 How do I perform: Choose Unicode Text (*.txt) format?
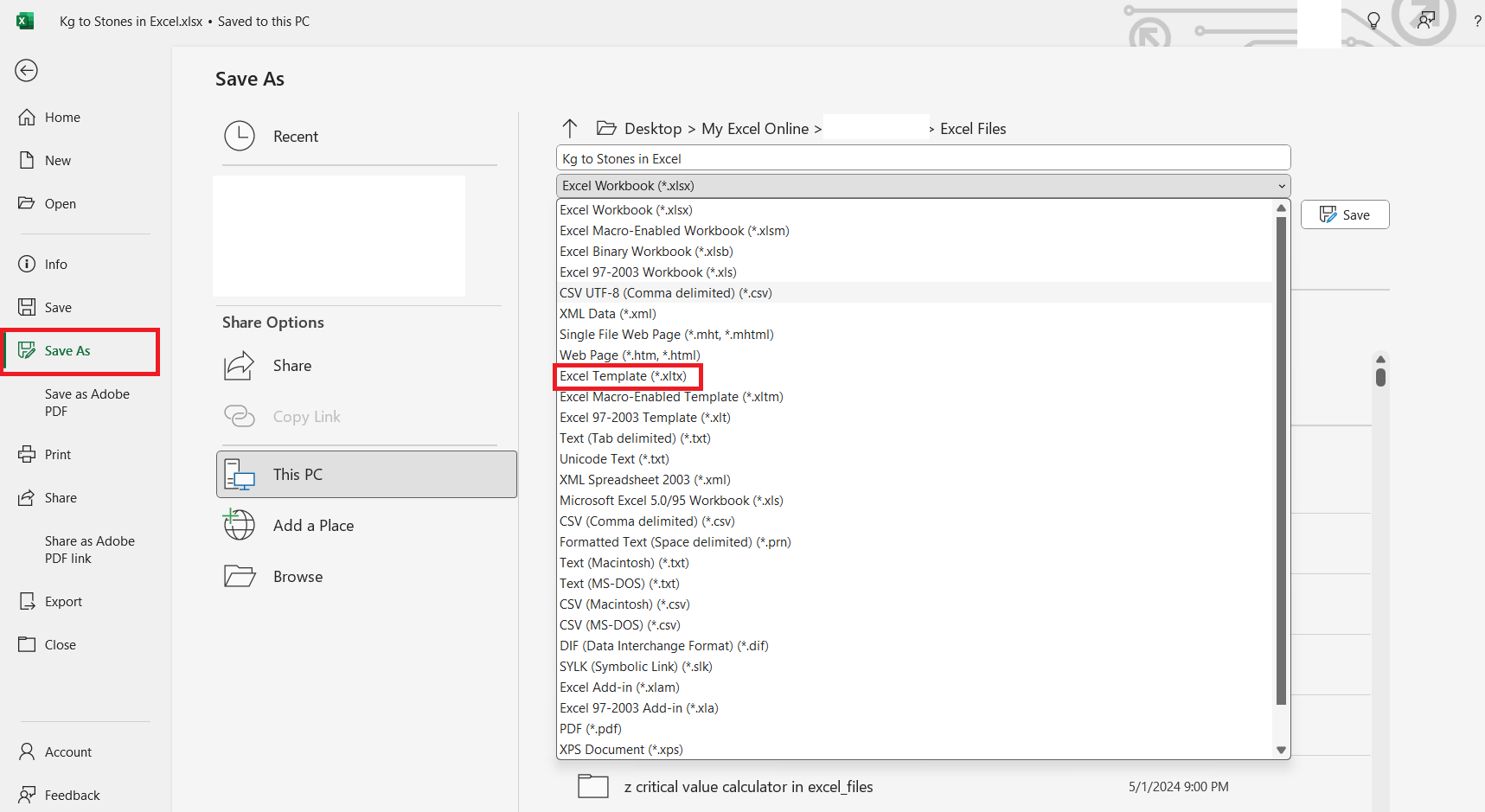point(915,459)
